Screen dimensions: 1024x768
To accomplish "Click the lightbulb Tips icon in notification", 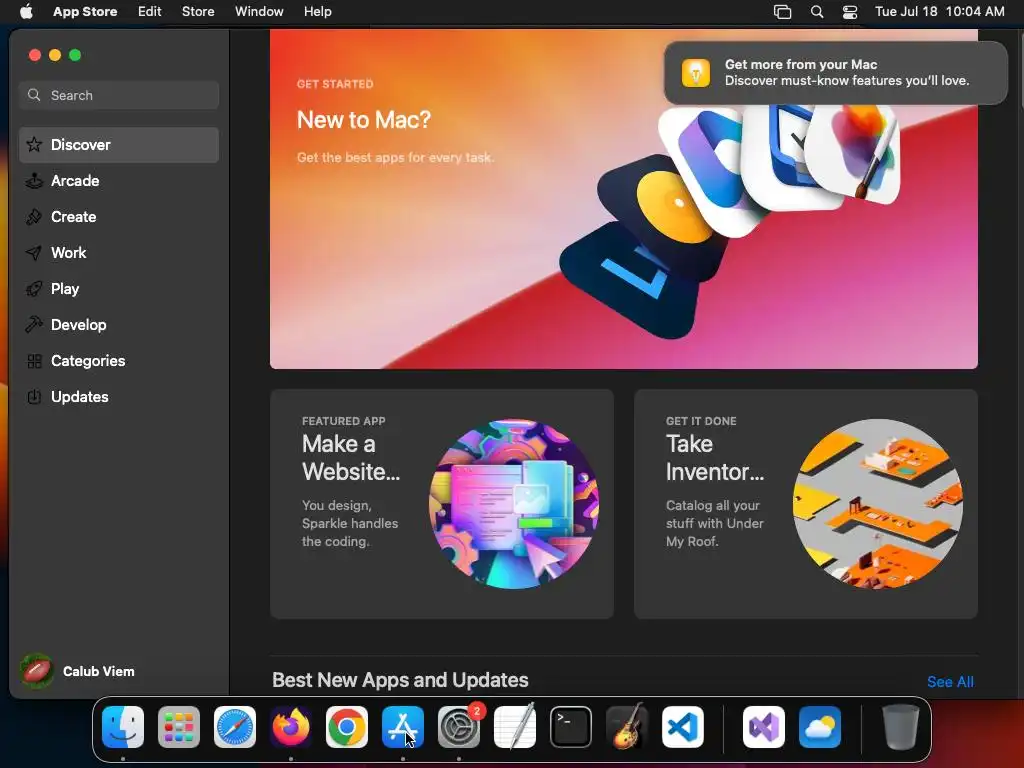I will [x=696, y=72].
